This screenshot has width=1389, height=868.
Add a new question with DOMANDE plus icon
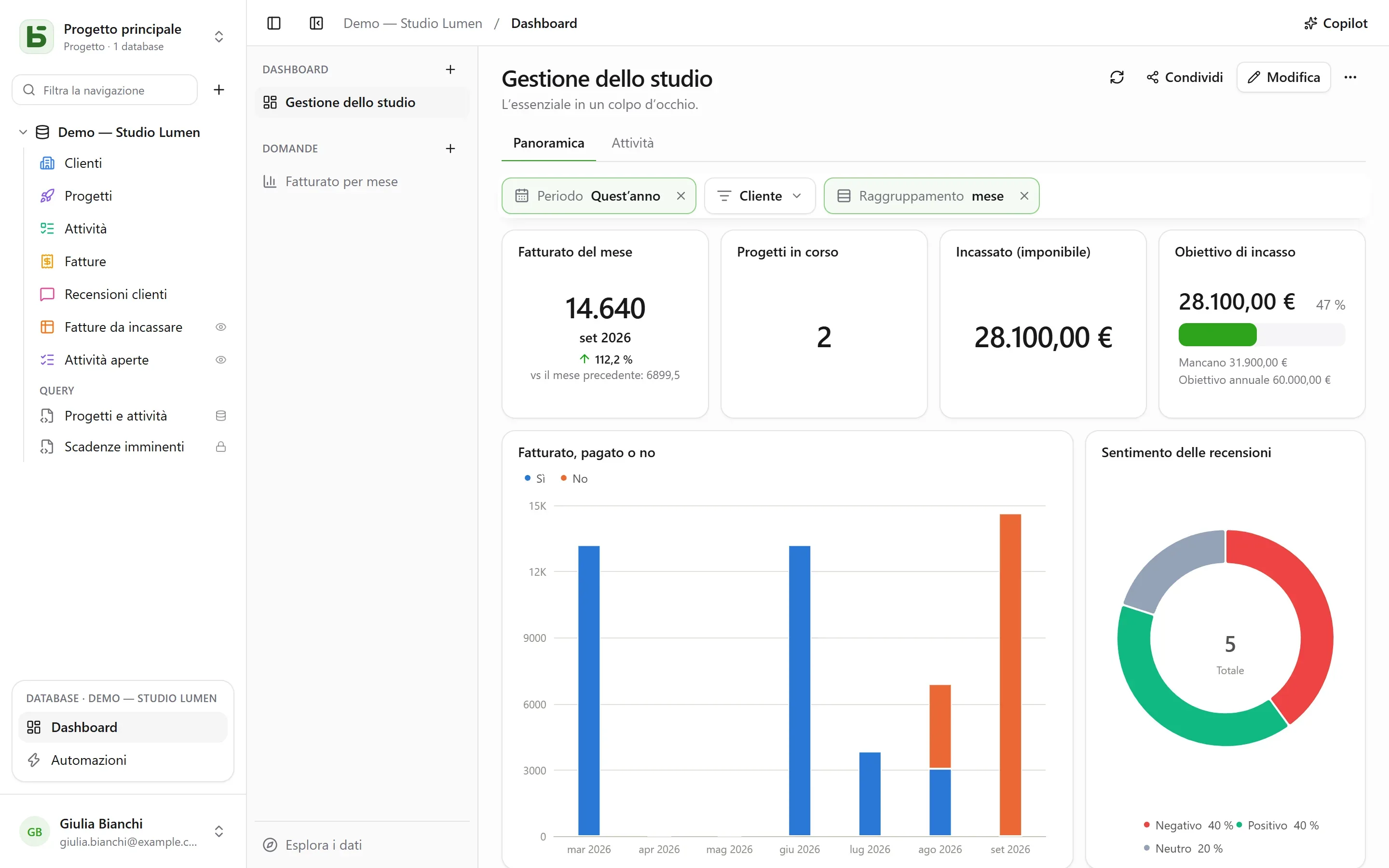point(450,149)
